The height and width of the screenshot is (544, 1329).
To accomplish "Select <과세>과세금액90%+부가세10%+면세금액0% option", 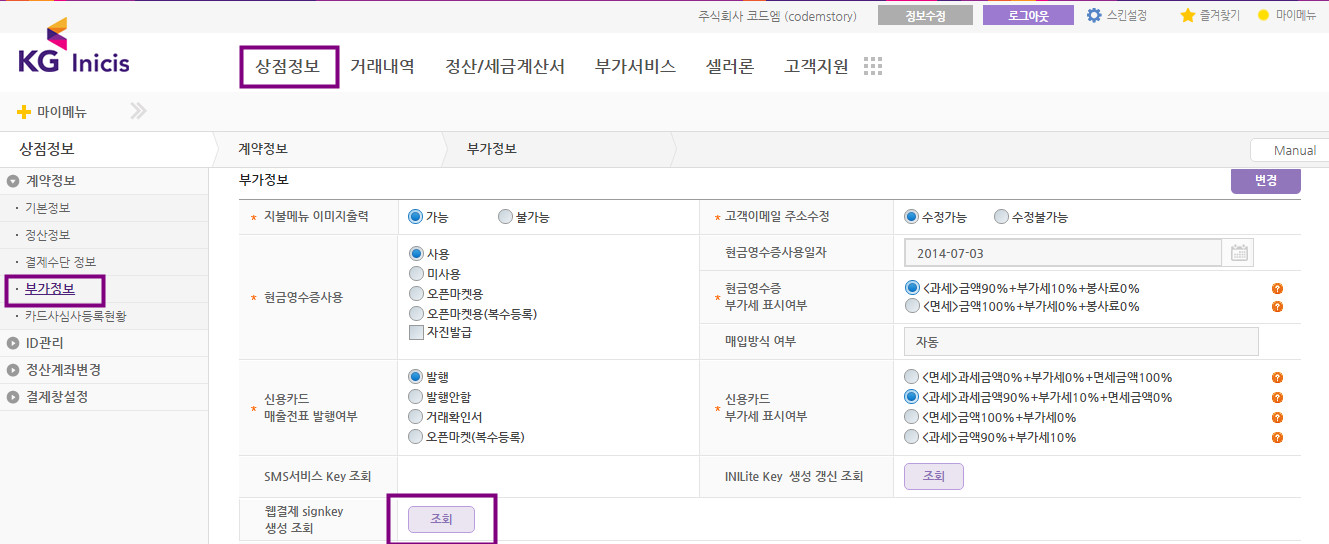I will [911, 397].
